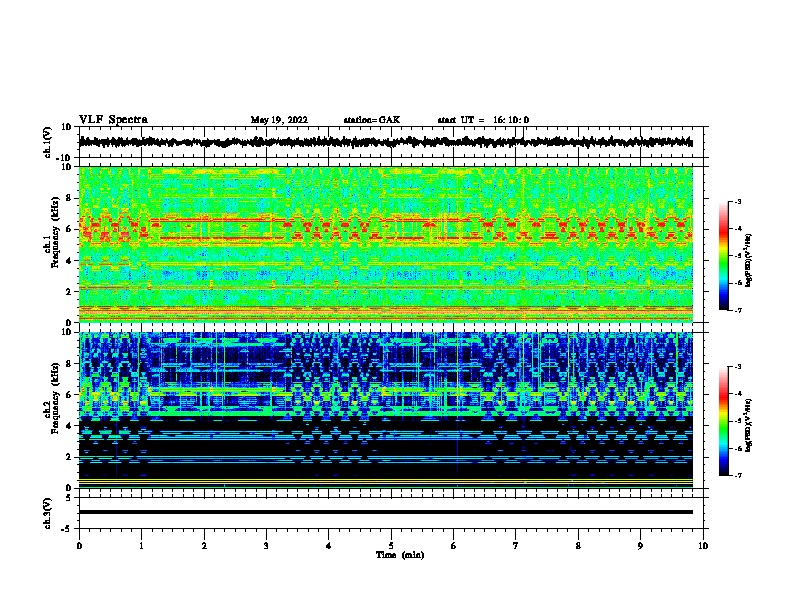Image resolution: width=792 pixels, height=612 pixels.
Task: Click the "start UT = 16:10:0" header text
Action: (x=483, y=120)
